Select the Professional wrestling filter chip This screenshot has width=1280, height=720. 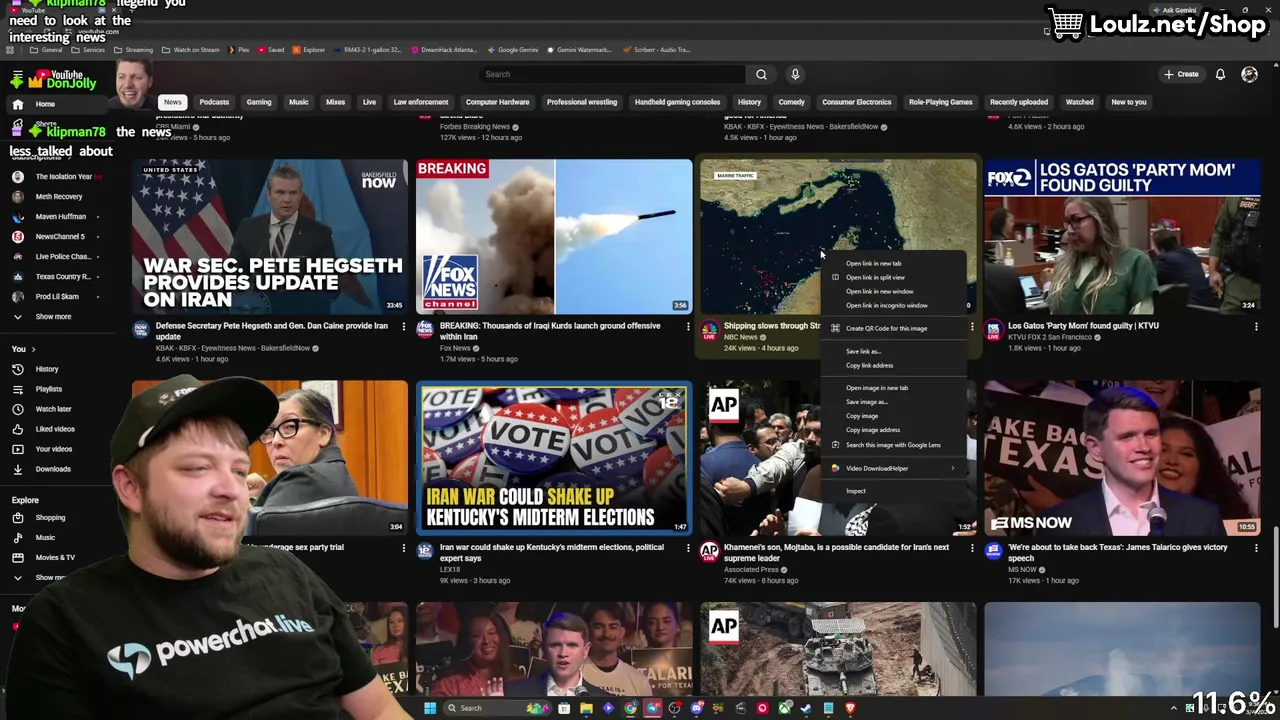582,102
